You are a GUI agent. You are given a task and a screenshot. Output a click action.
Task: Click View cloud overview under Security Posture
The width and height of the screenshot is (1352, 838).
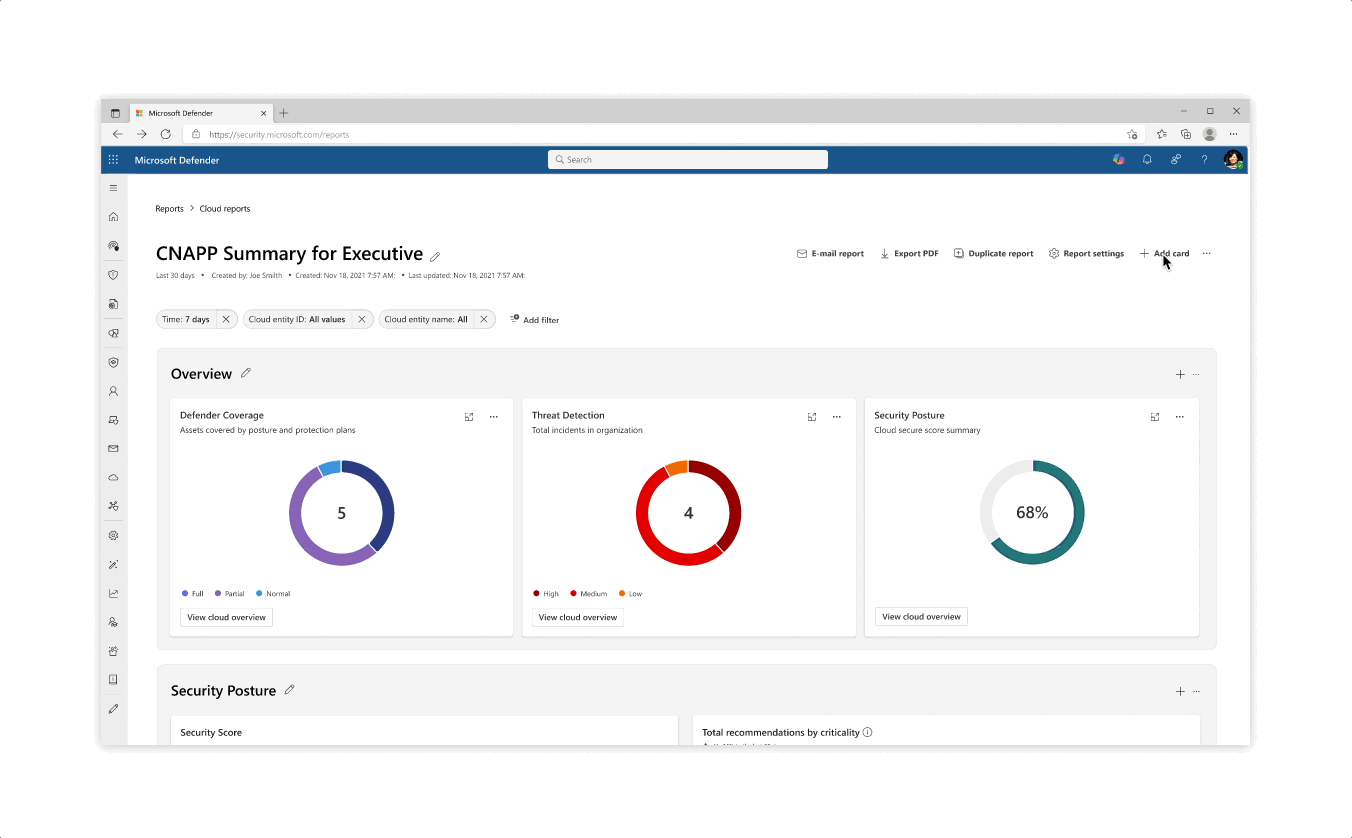pyautogui.click(x=921, y=617)
